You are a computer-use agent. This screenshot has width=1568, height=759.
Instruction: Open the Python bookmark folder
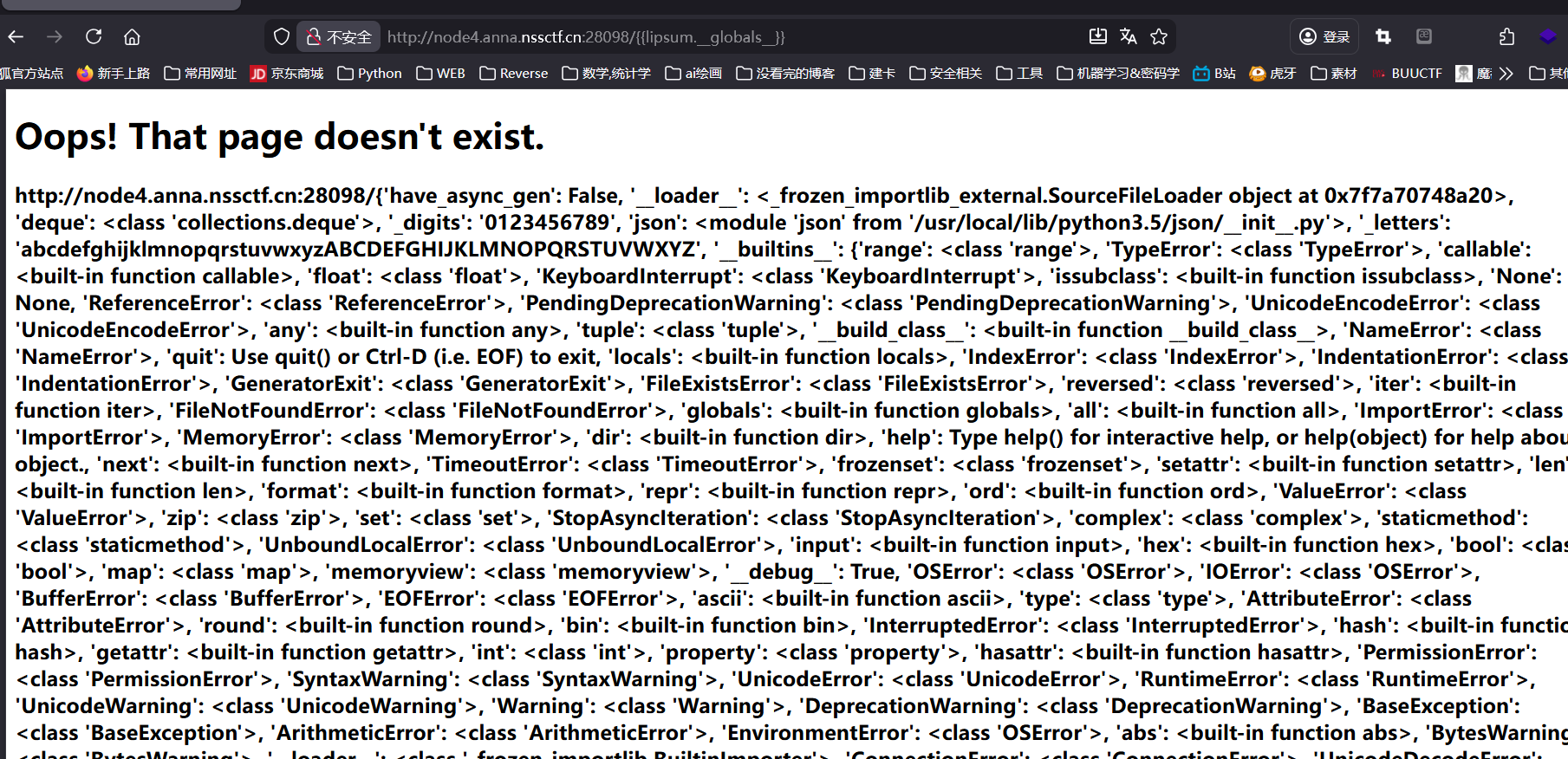370,74
